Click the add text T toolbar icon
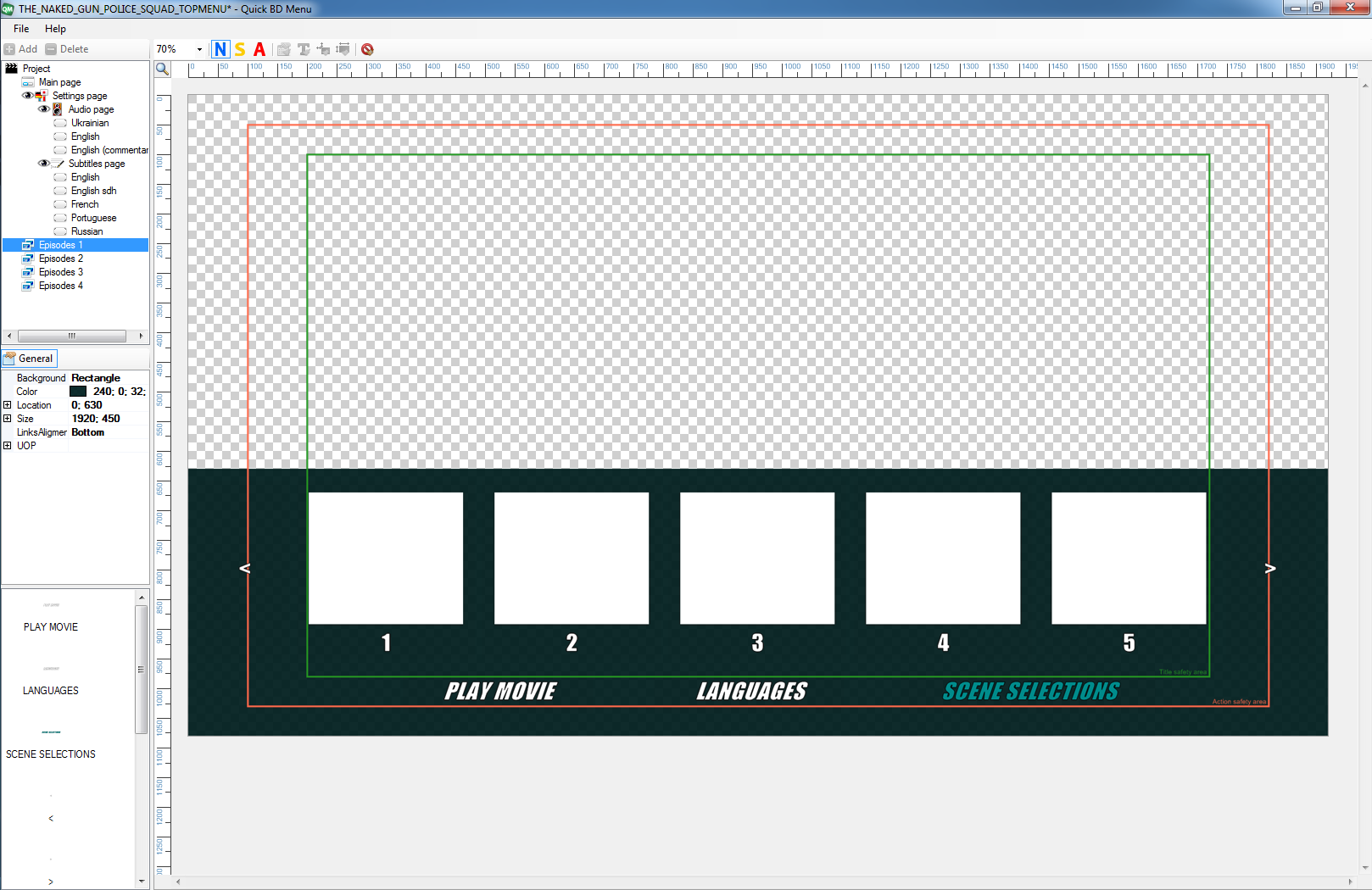The width and height of the screenshot is (1372, 890). tap(304, 49)
